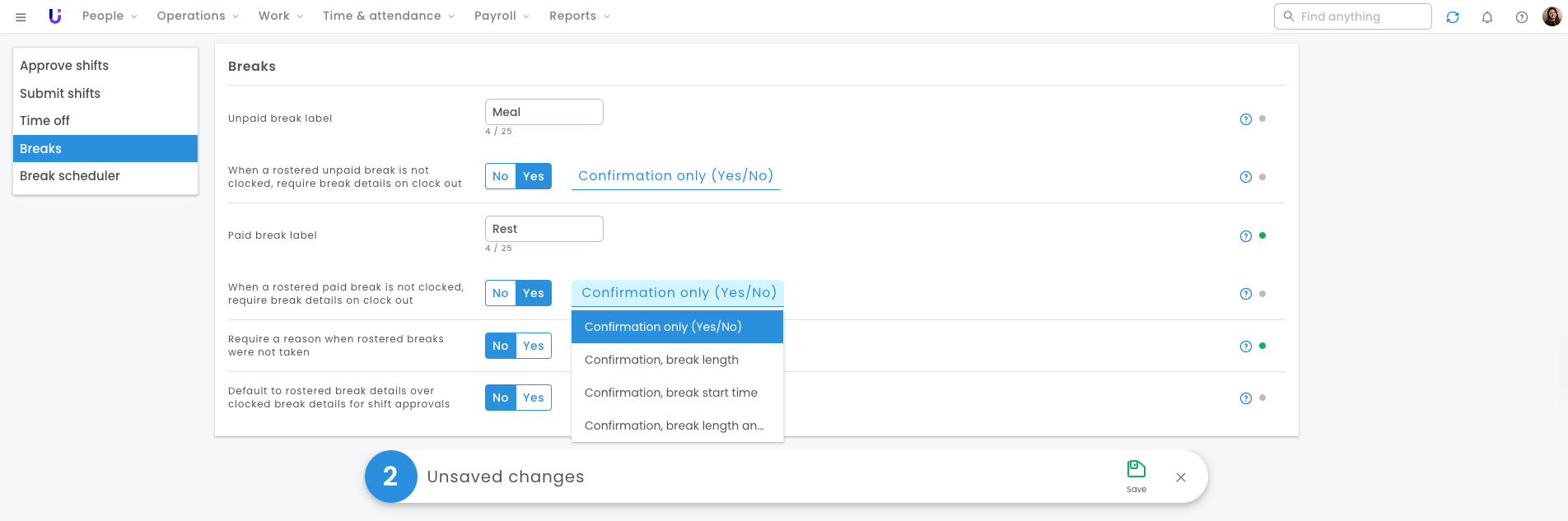Click the hamburger menu icon
The width and height of the screenshot is (1568, 521).
click(21, 16)
